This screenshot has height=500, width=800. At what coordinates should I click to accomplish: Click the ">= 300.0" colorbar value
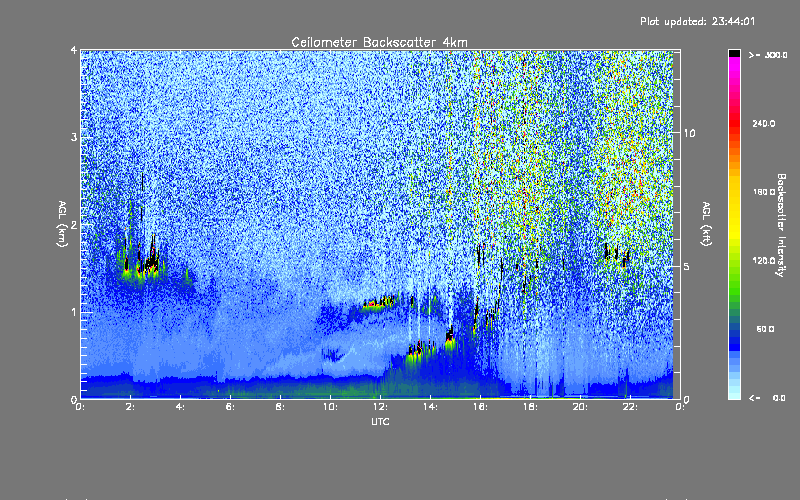click(x=768, y=55)
